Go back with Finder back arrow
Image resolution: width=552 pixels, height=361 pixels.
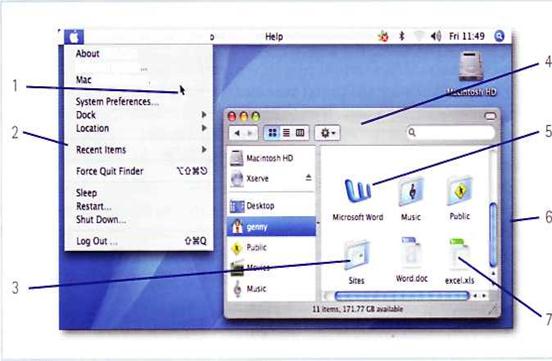(x=237, y=133)
